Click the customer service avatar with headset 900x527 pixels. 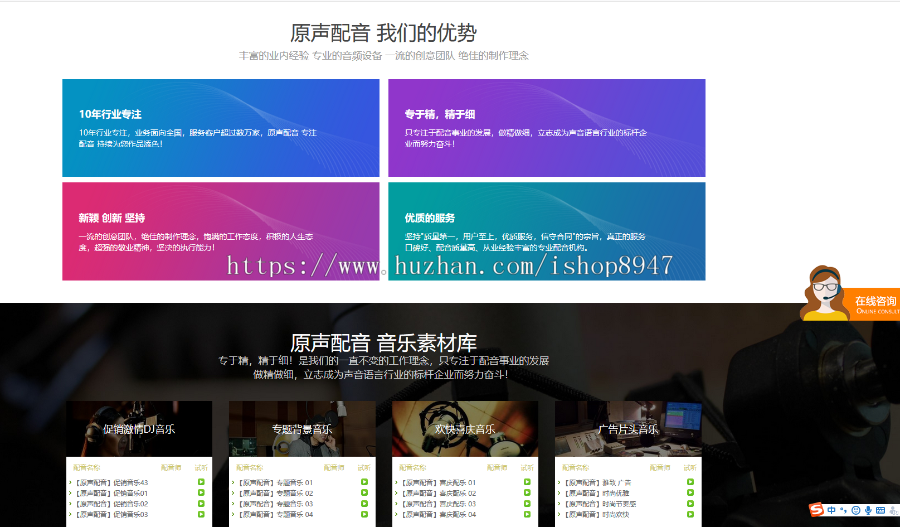click(x=824, y=293)
